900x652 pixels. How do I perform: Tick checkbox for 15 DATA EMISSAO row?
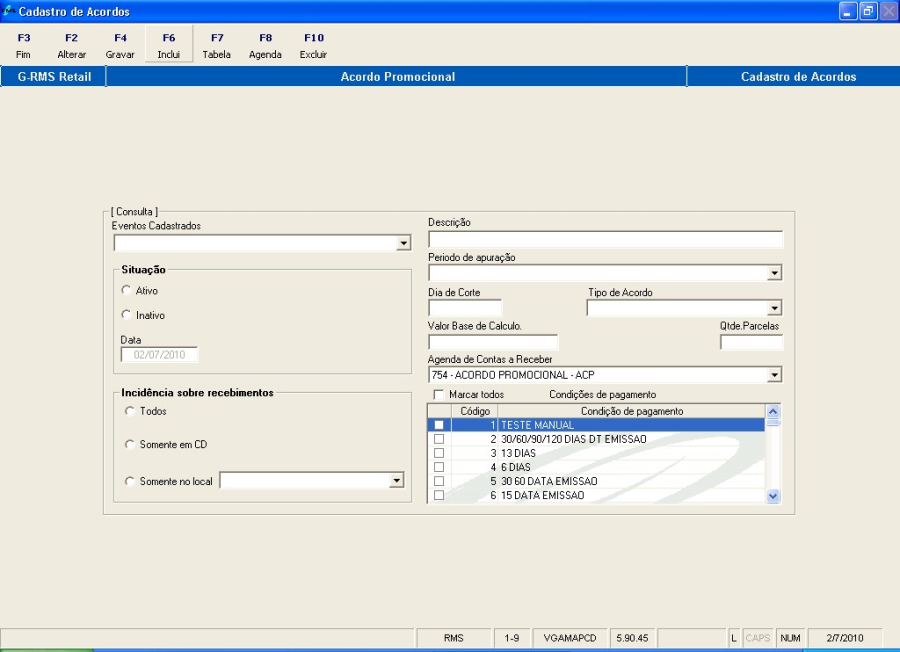click(x=439, y=495)
